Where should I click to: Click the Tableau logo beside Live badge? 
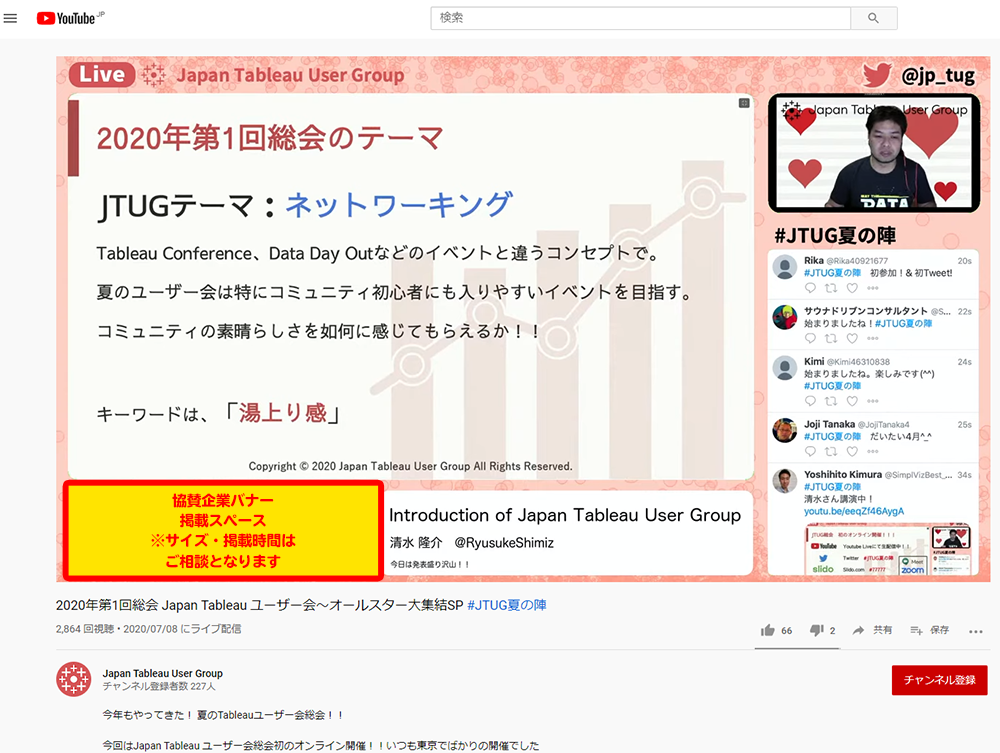coord(153,75)
